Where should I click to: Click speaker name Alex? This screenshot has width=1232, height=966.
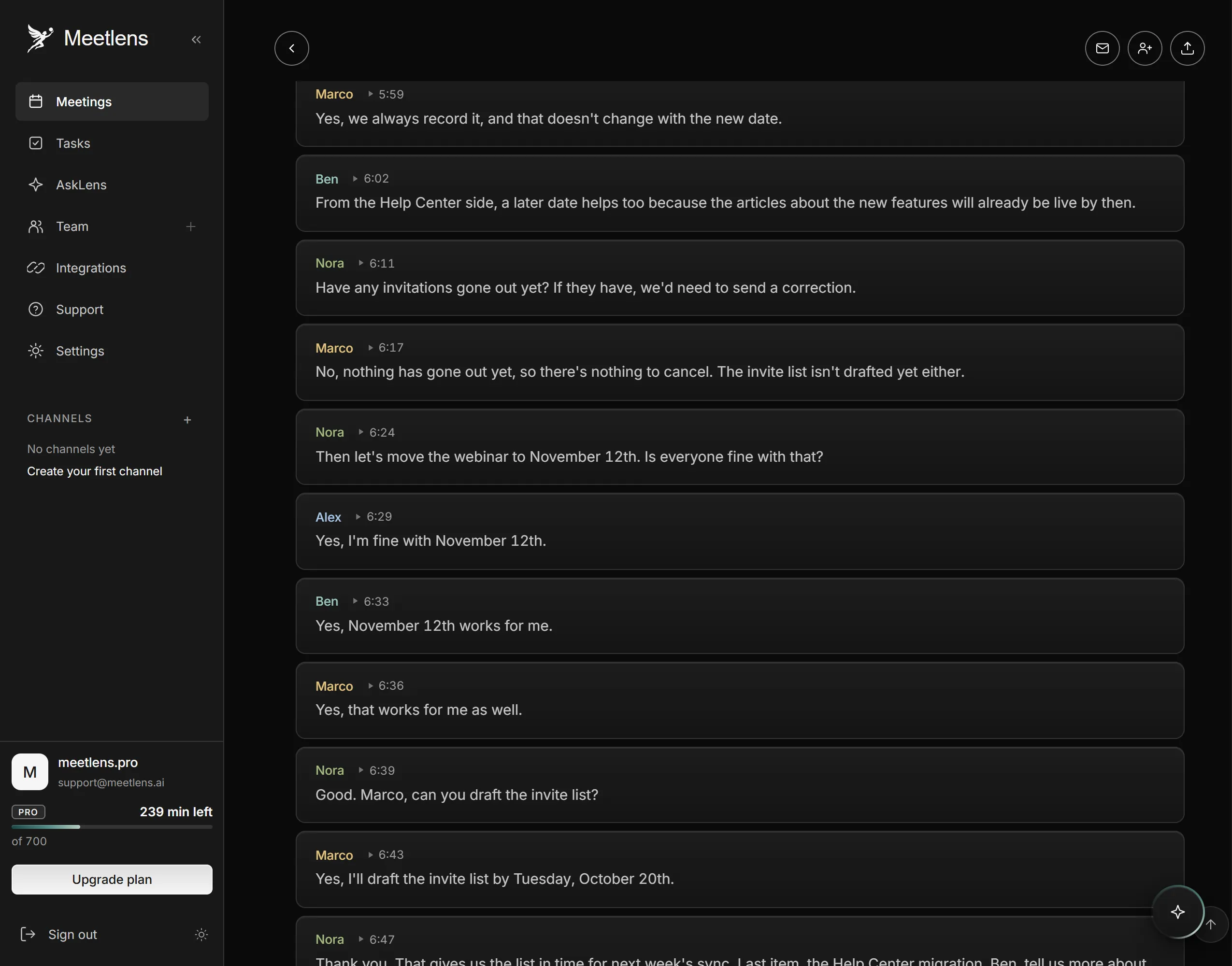coord(328,517)
